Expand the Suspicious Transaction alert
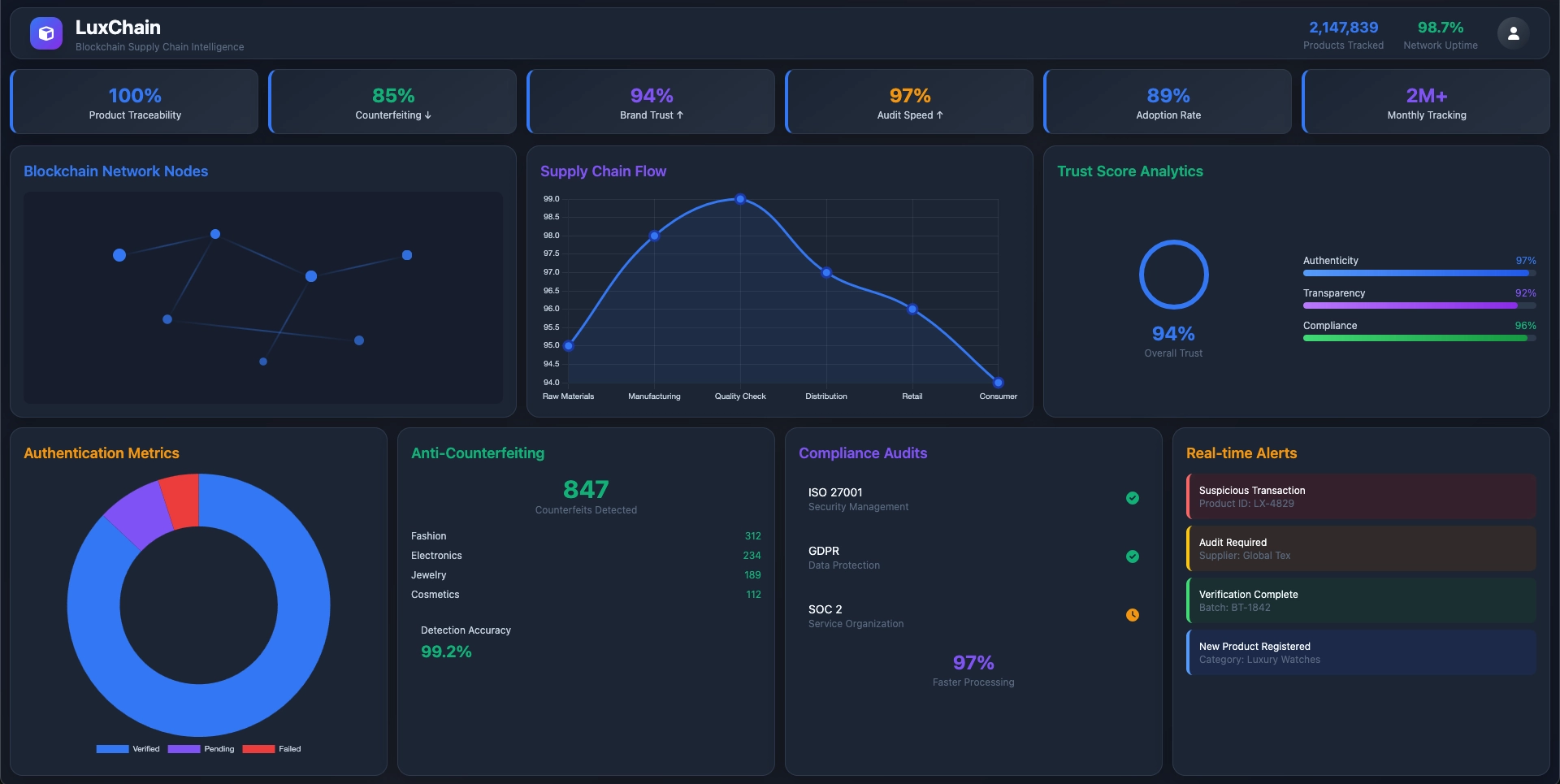This screenshot has width=1560, height=784. tap(1361, 496)
